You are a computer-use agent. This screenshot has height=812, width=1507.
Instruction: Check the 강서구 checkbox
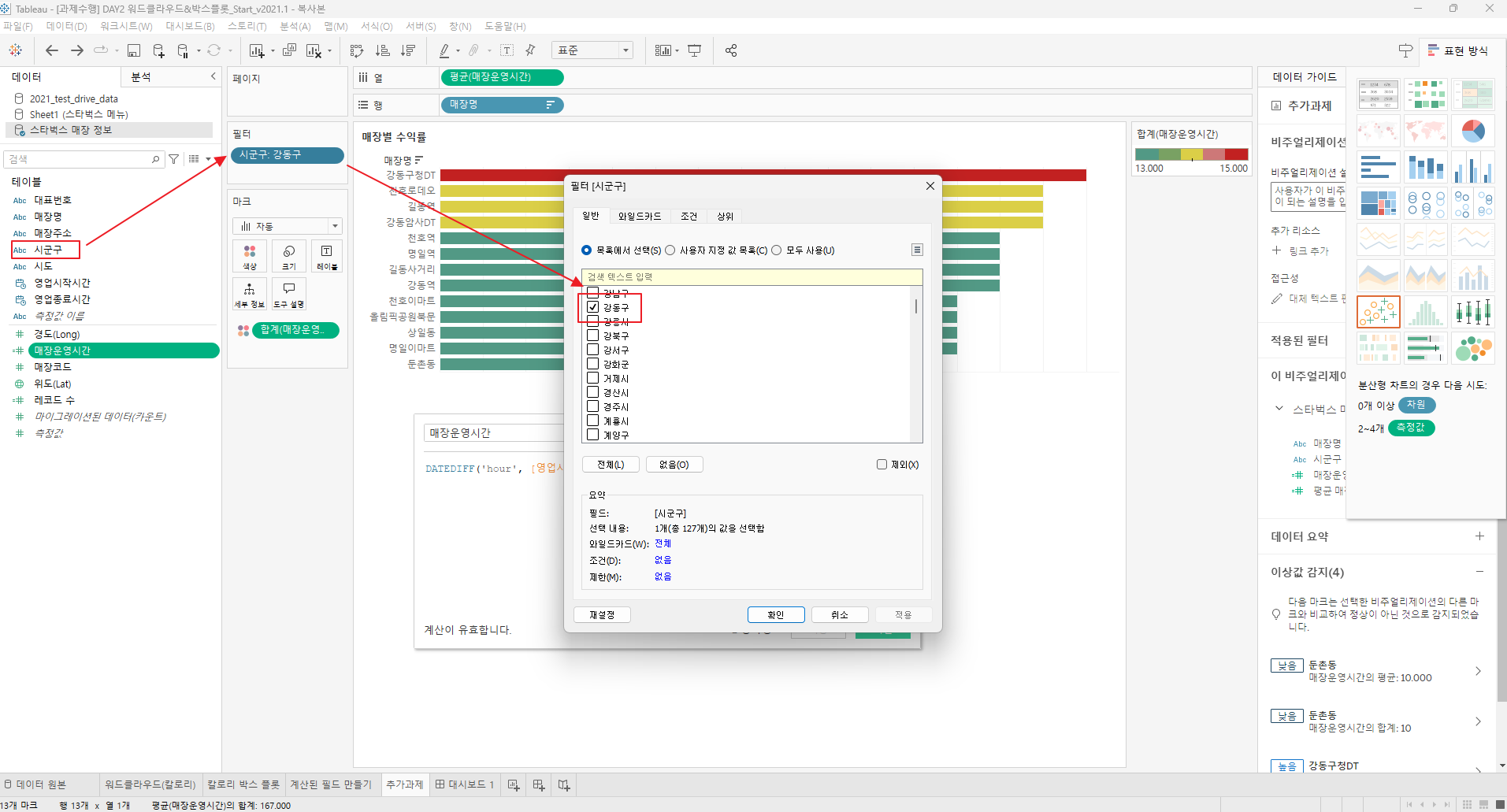[x=593, y=350]
